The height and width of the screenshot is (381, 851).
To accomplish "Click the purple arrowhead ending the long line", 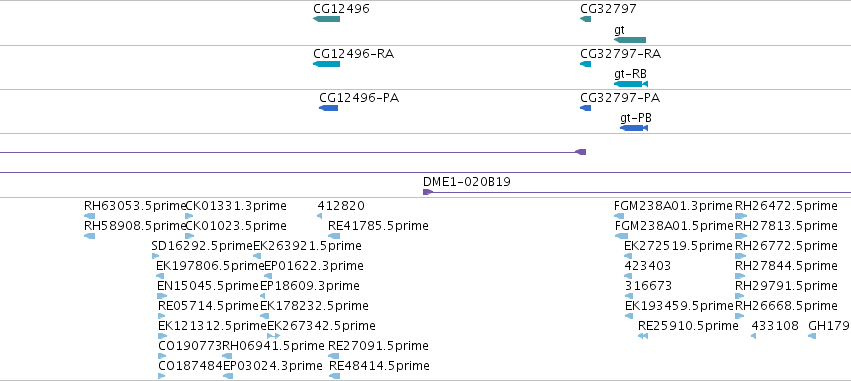I will [581, 152].
